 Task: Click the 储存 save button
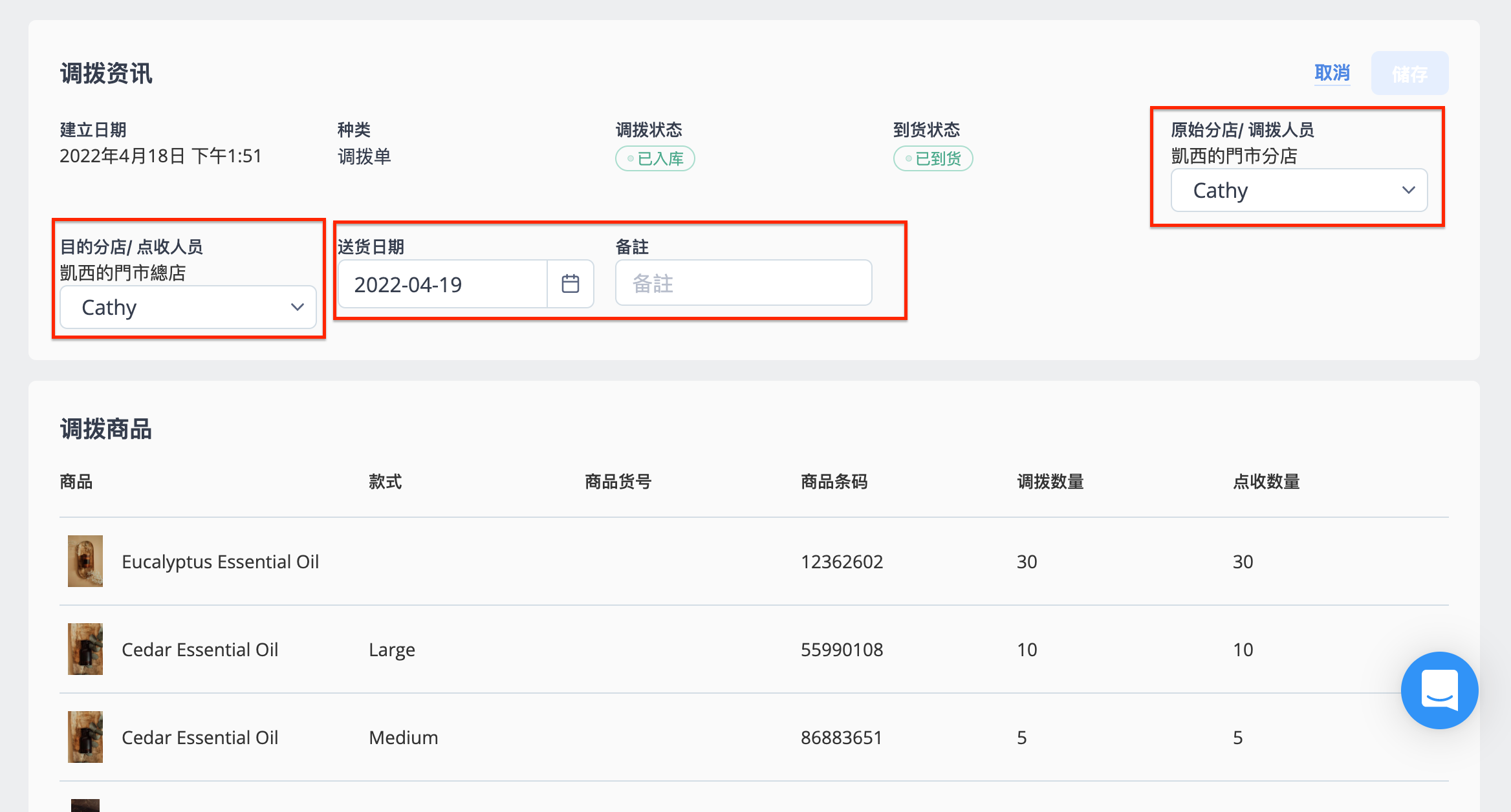tap(1409, 74)
